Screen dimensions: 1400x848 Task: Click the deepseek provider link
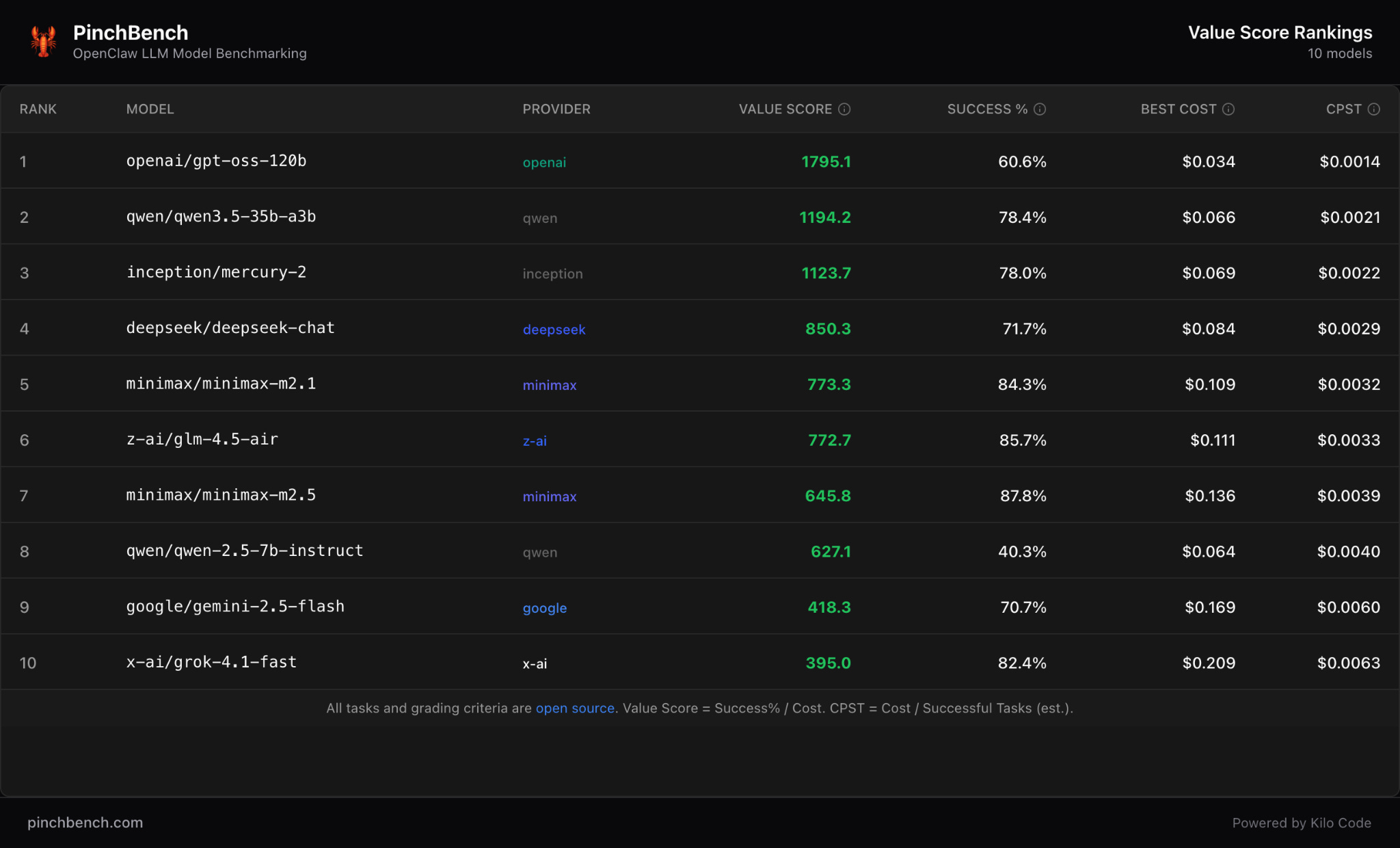coord(554,330)
